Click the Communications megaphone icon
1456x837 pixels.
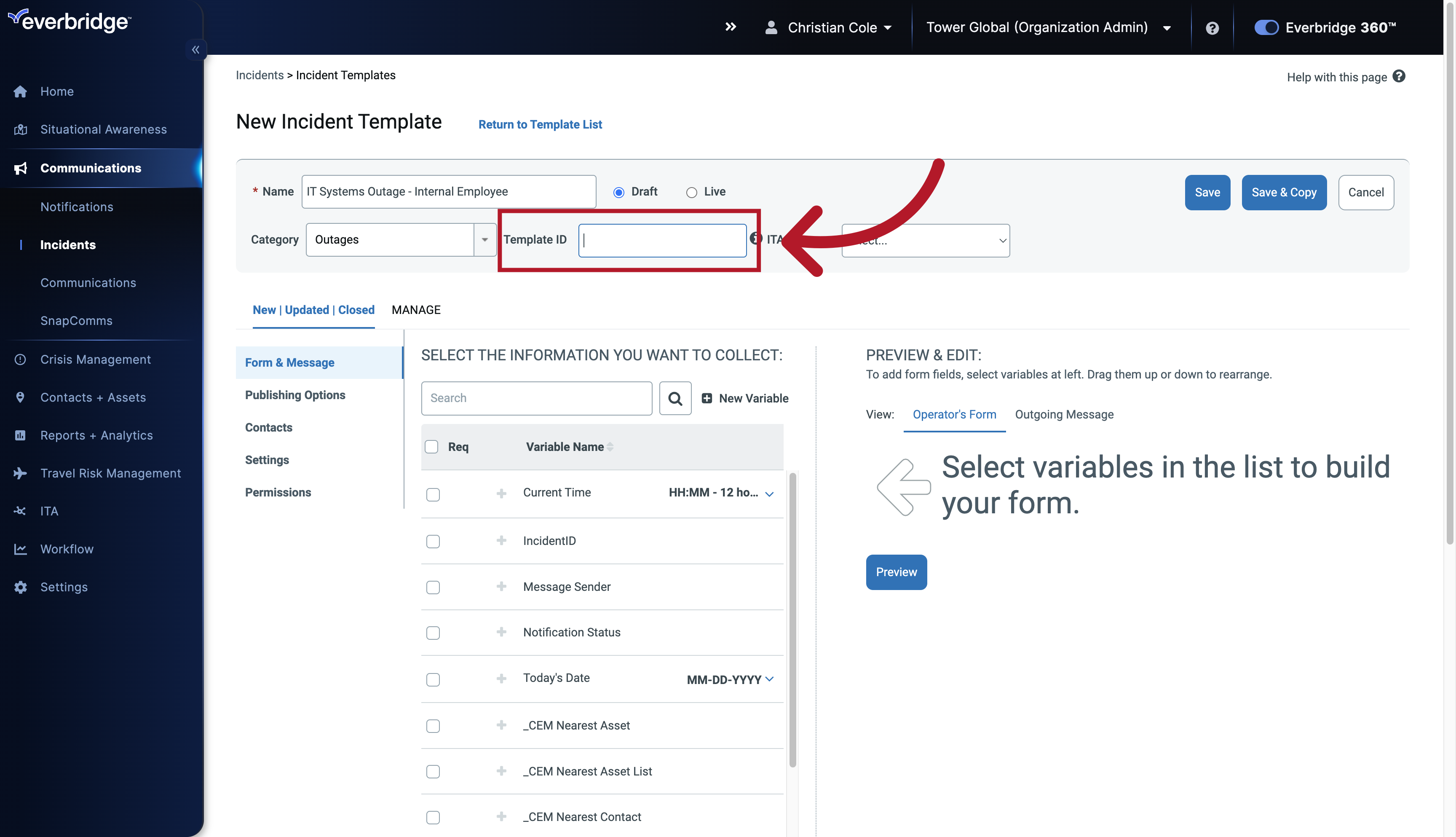pos(20,168)
